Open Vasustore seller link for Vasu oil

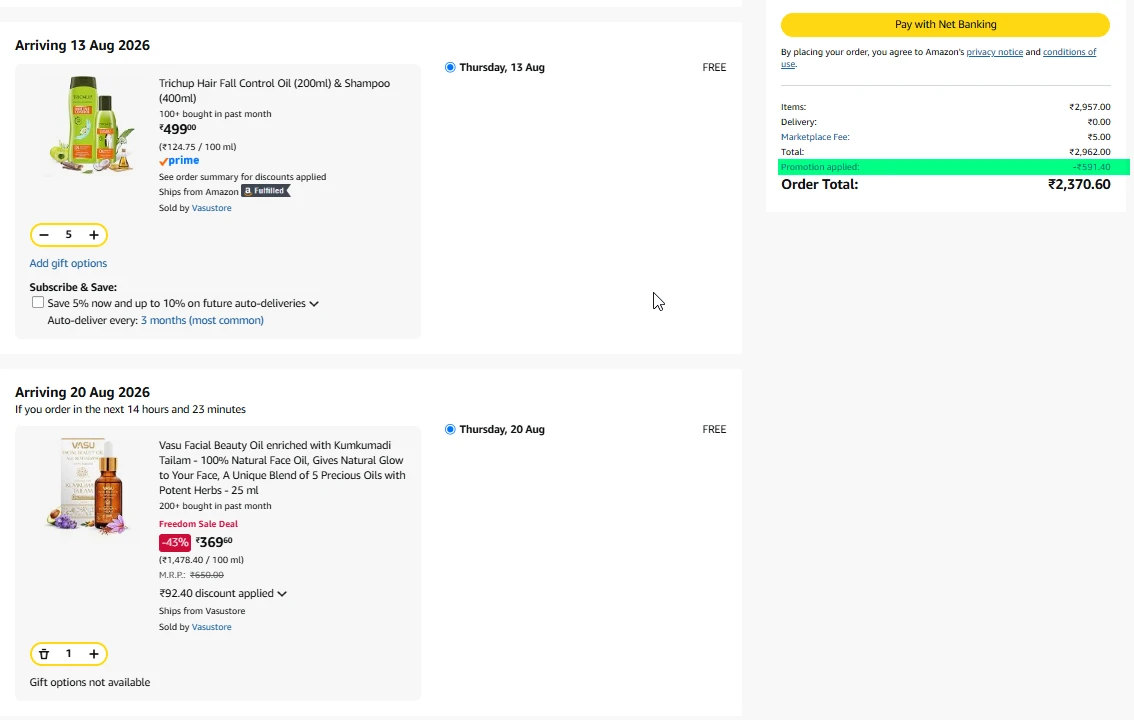[211, 627]
